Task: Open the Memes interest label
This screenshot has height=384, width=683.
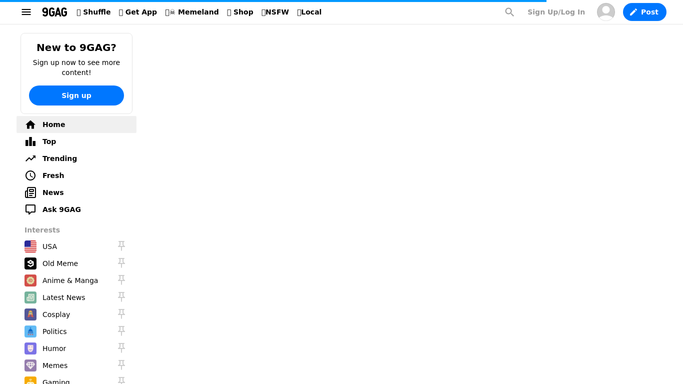Action: tap(55, 365)
